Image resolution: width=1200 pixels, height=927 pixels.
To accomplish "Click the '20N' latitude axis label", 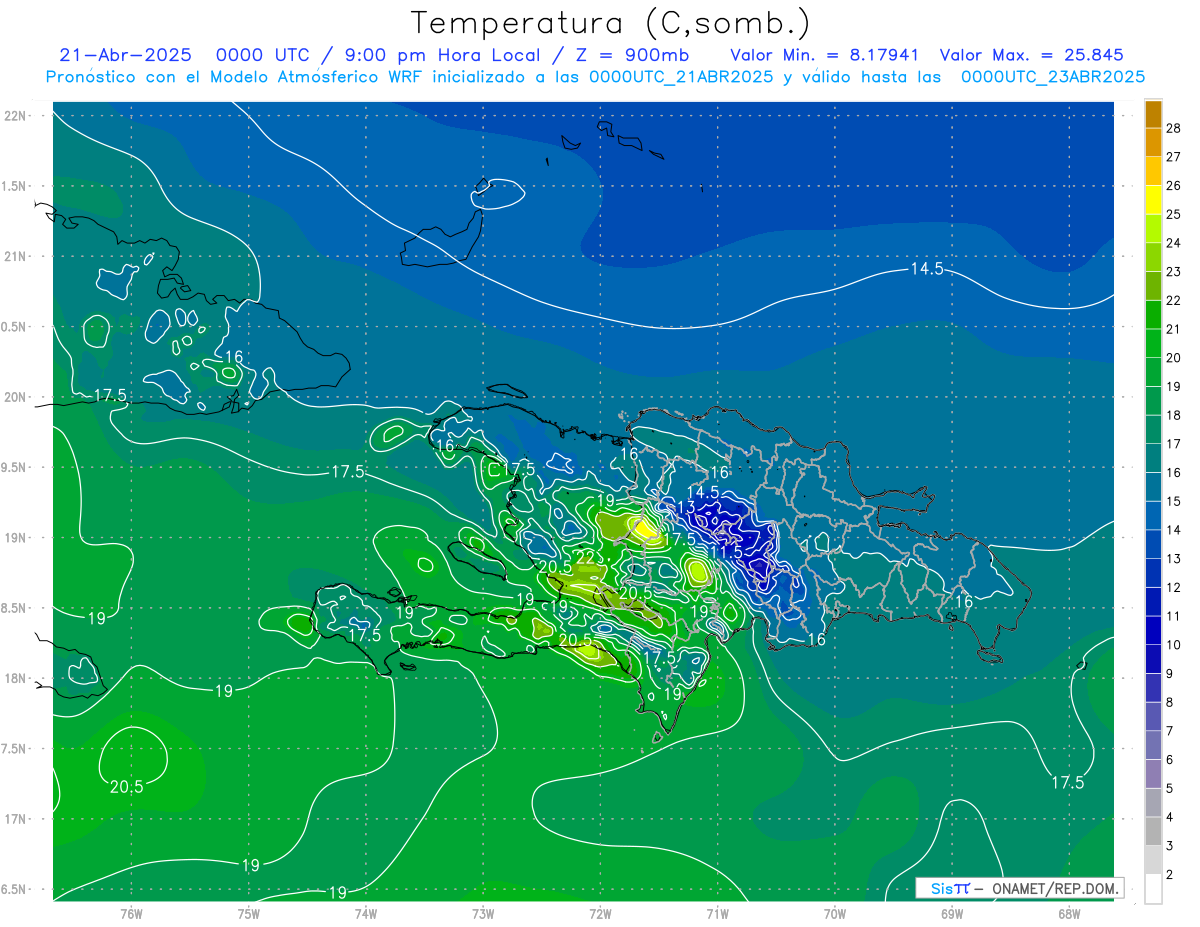I will click(x=14, y=397).
